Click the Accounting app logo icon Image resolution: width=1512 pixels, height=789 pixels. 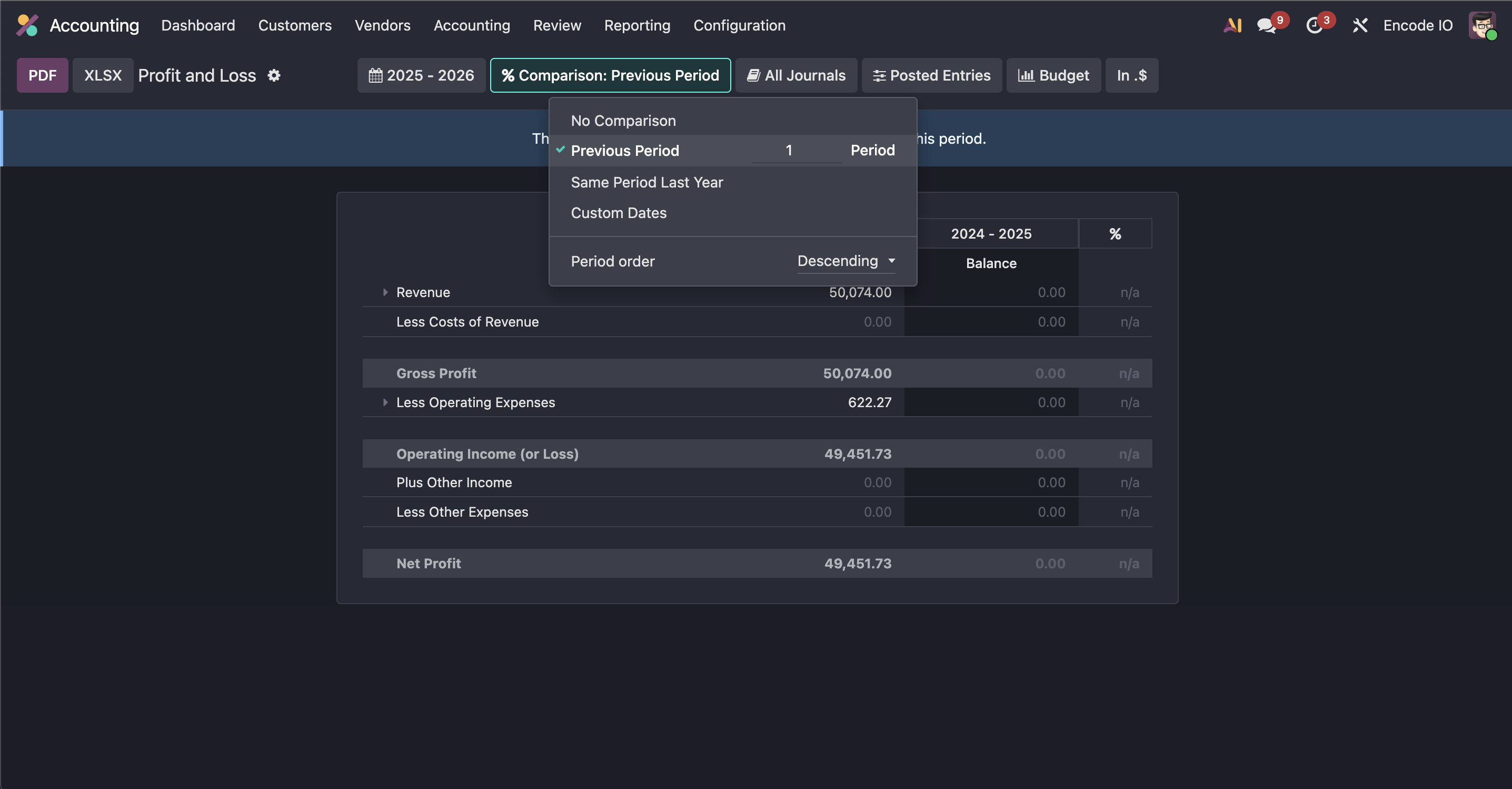(27, 25)
